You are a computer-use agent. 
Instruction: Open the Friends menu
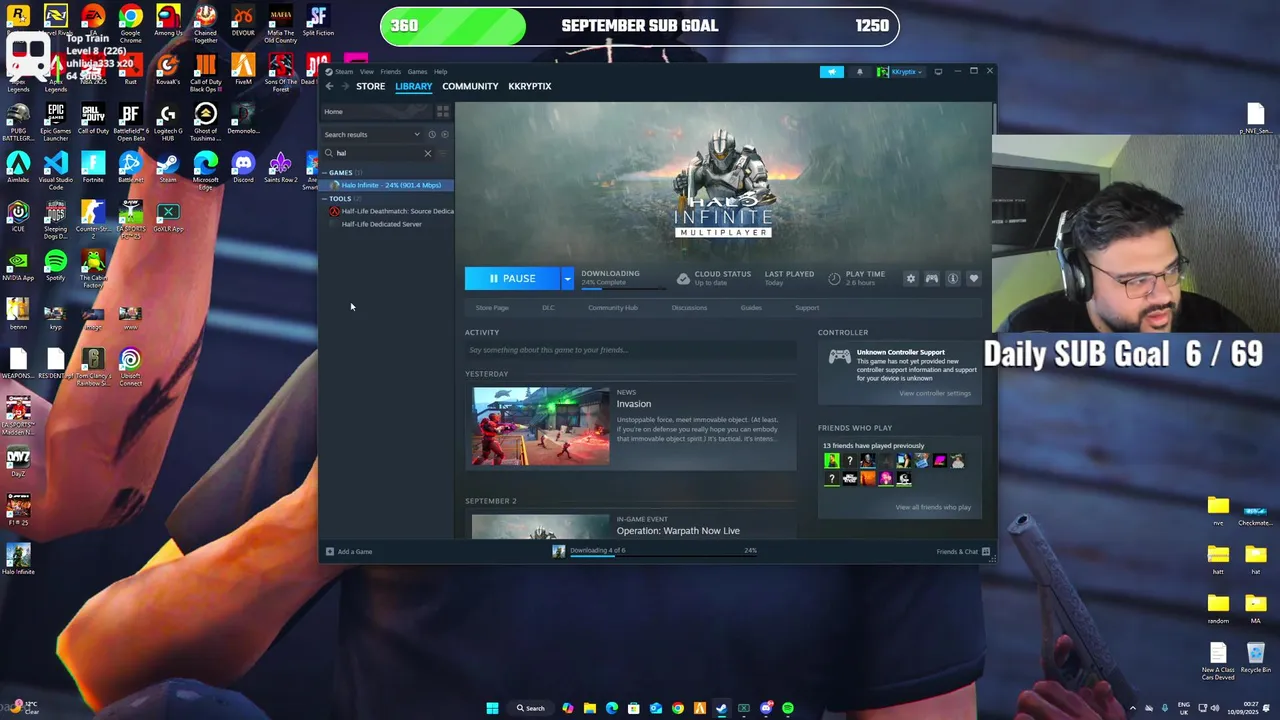coord(390,72)
